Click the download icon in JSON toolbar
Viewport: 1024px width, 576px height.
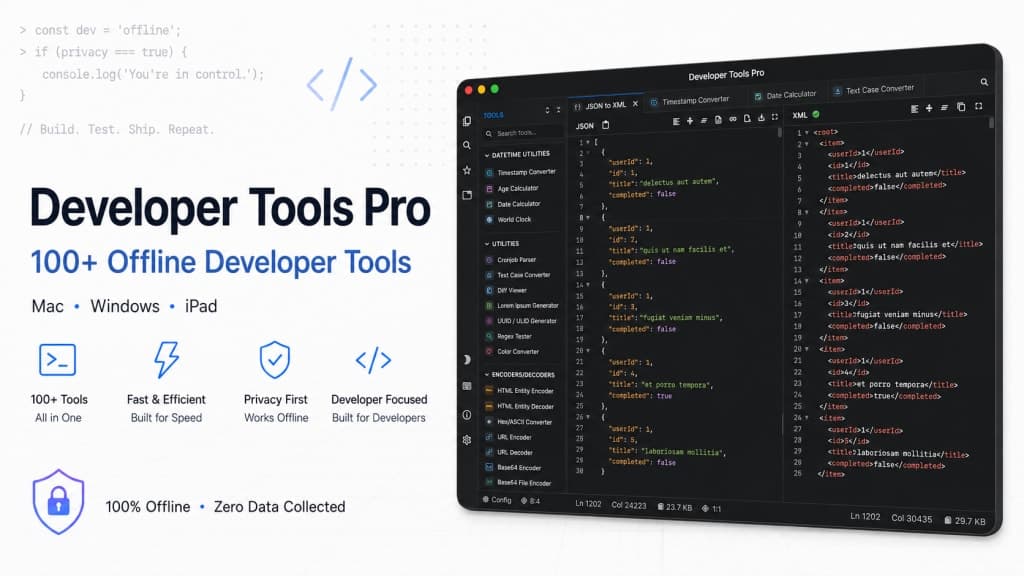(x=761, y=118)
